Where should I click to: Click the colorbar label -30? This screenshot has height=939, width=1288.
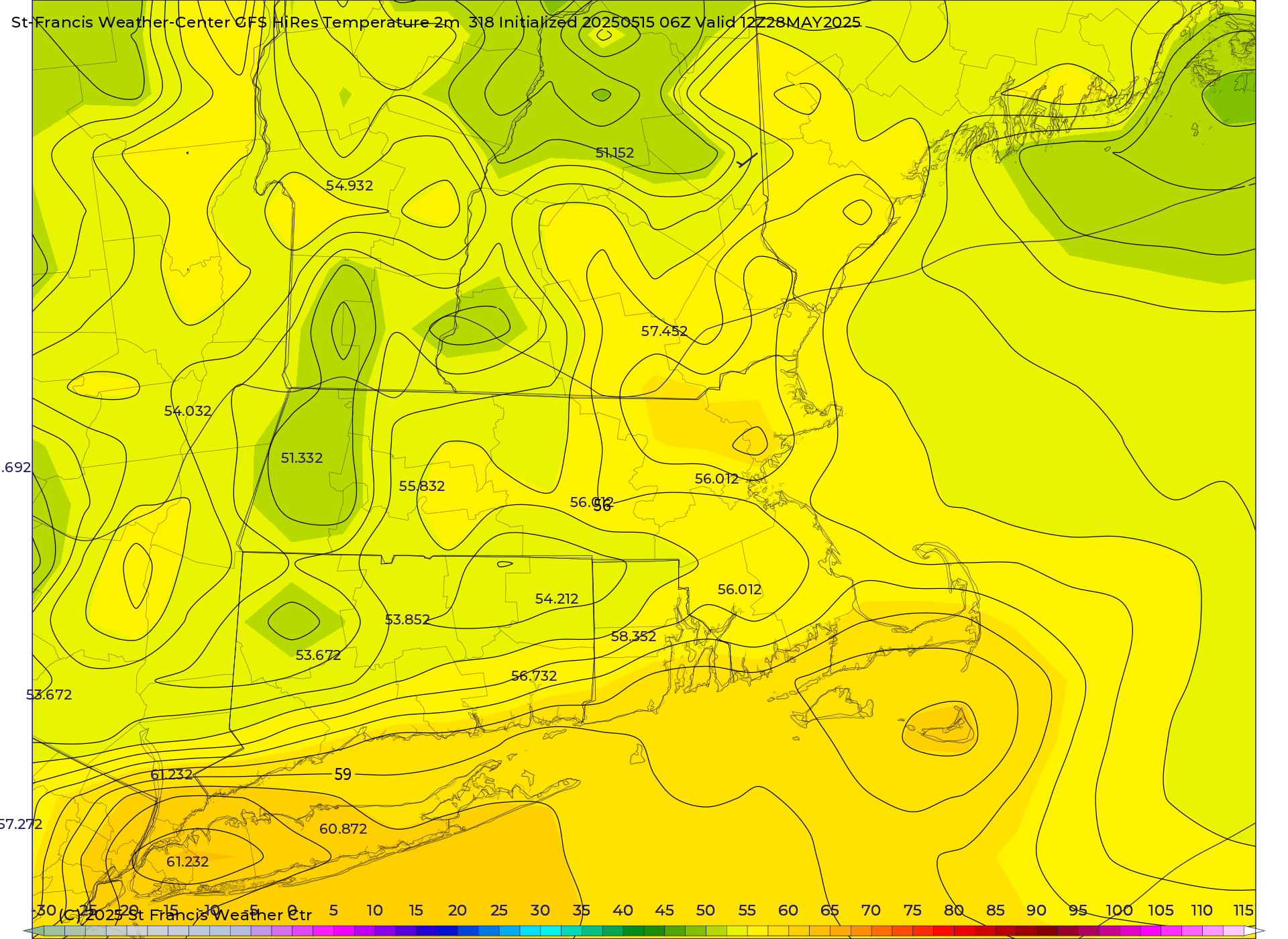click(44, 911)
